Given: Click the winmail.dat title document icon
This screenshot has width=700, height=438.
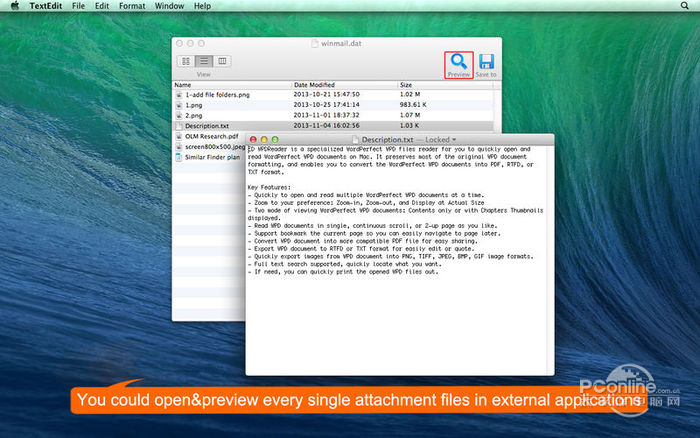Looking at the screenshot, I should 315,43.
